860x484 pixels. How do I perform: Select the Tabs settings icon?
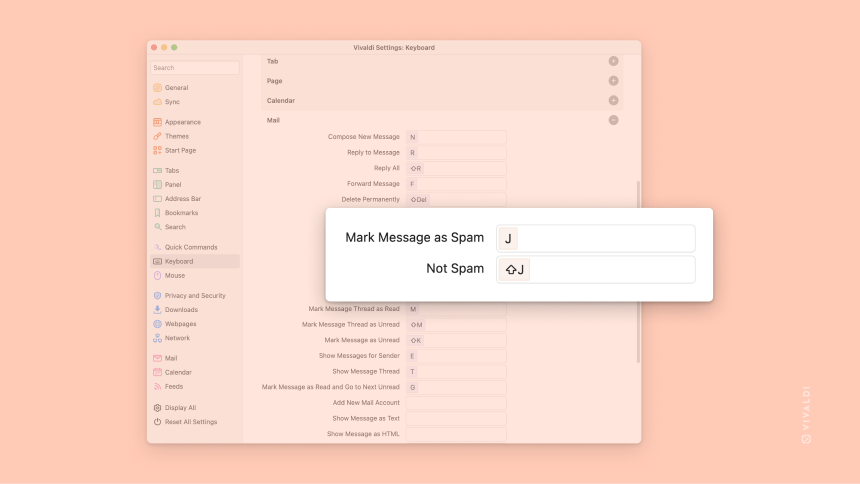point(157,171)
